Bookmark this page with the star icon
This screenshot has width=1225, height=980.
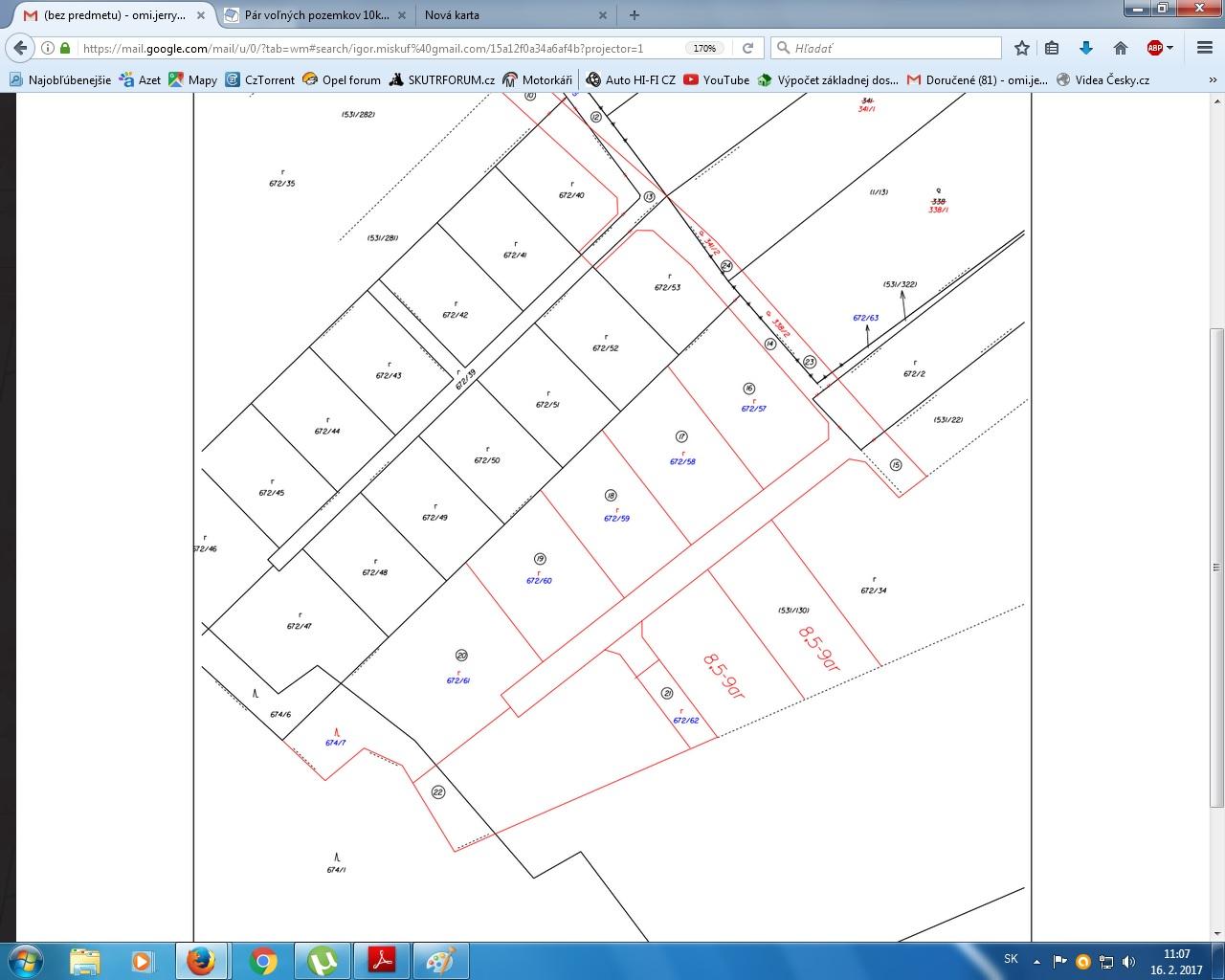[1022, 48]
